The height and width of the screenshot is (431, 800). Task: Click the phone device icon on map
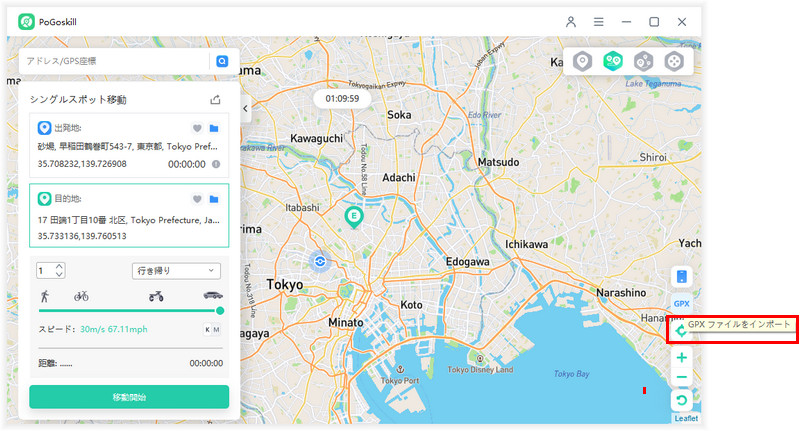click(x=682, y=277)
